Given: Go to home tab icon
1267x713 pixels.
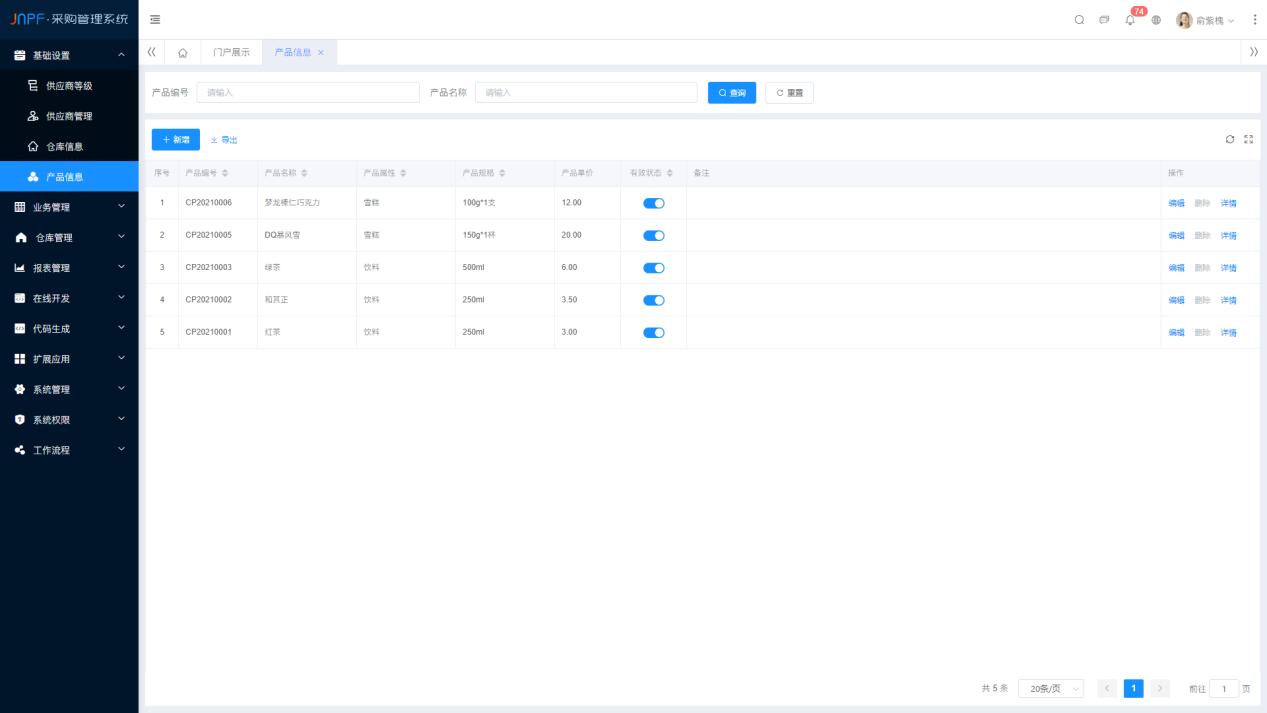Looking at the screenshot, I should [182, 53].
